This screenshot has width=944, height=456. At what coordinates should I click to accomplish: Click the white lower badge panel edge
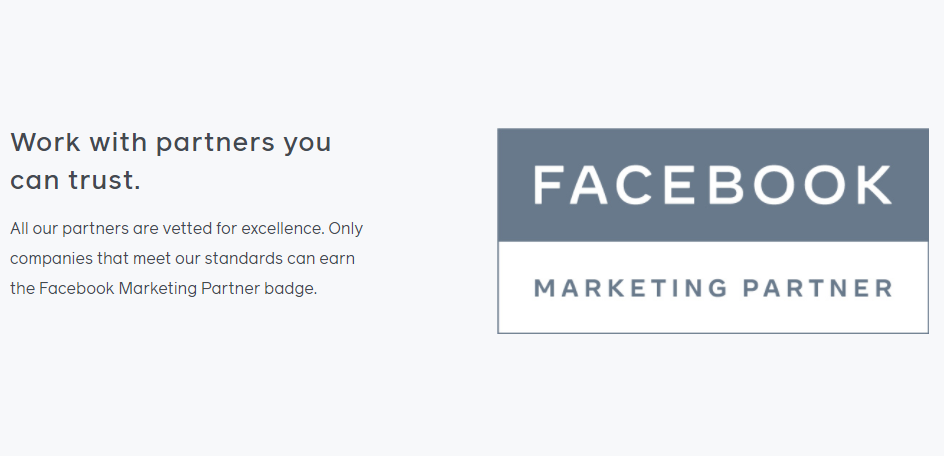point(713,287)
